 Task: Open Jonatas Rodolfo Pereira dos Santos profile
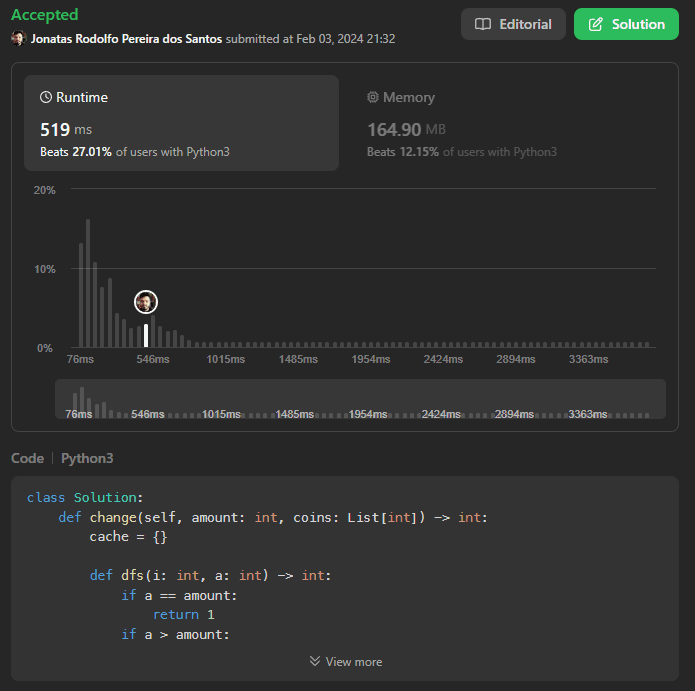[x=126, y=39]
